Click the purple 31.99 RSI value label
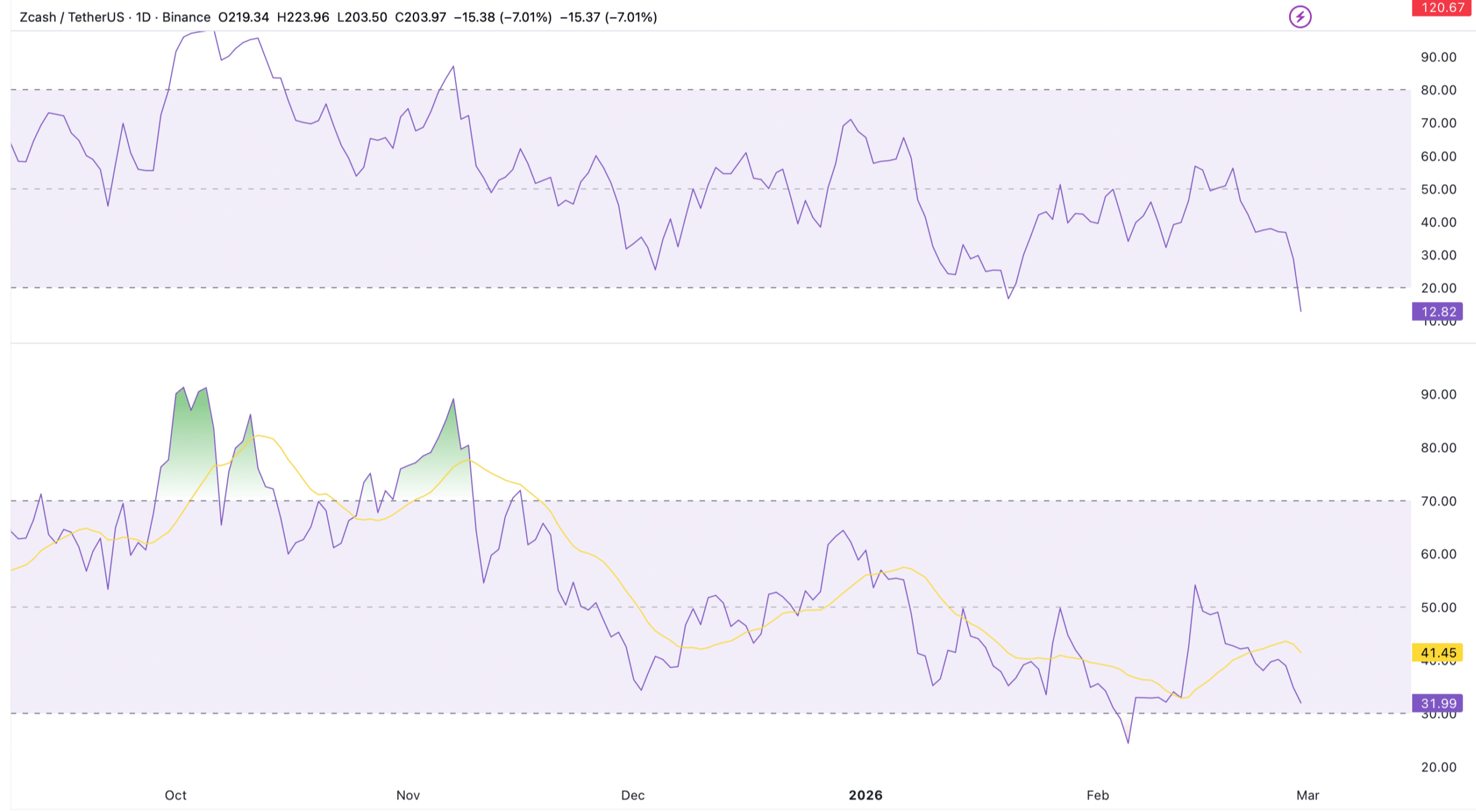The height and width of the screenshot is (812, 1476). (x=1437, y=703)
